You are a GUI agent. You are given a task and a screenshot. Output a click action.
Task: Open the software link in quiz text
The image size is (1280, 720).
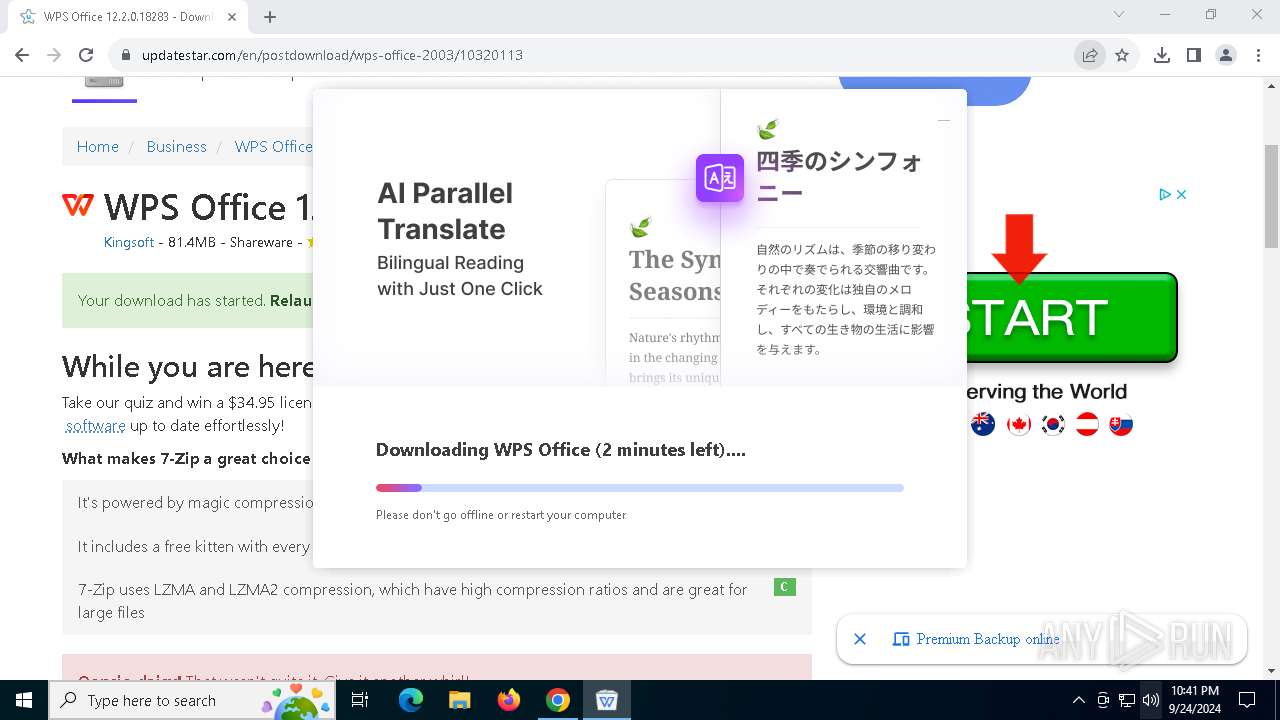(96, 425)
